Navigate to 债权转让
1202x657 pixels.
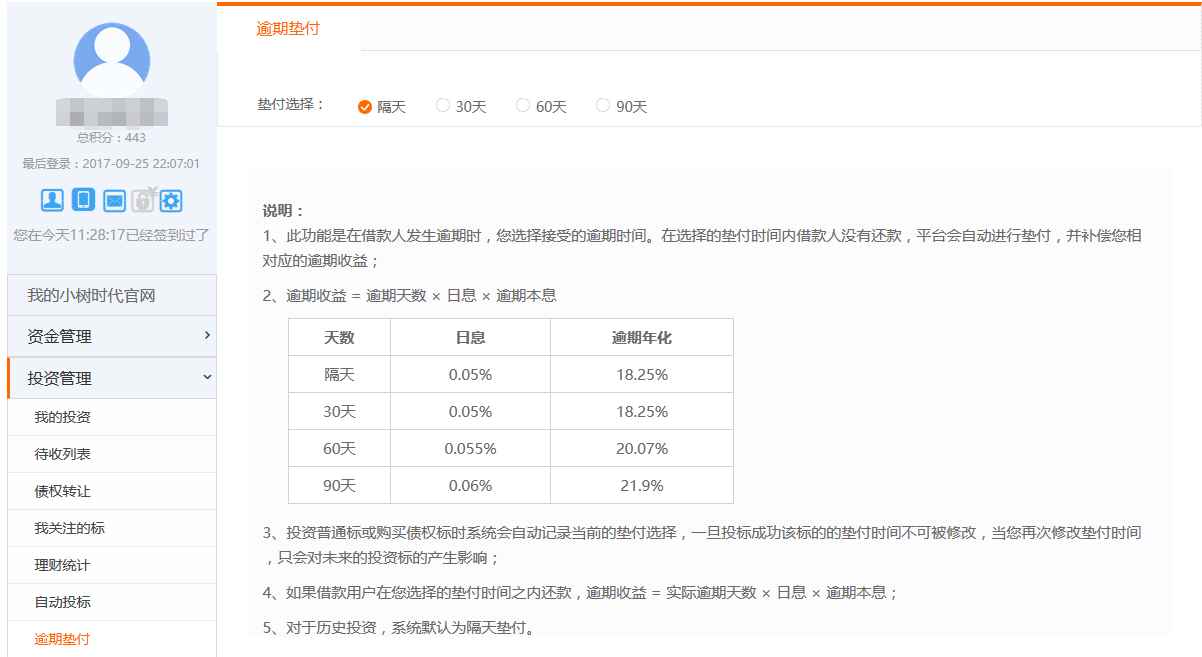[62, 491]
